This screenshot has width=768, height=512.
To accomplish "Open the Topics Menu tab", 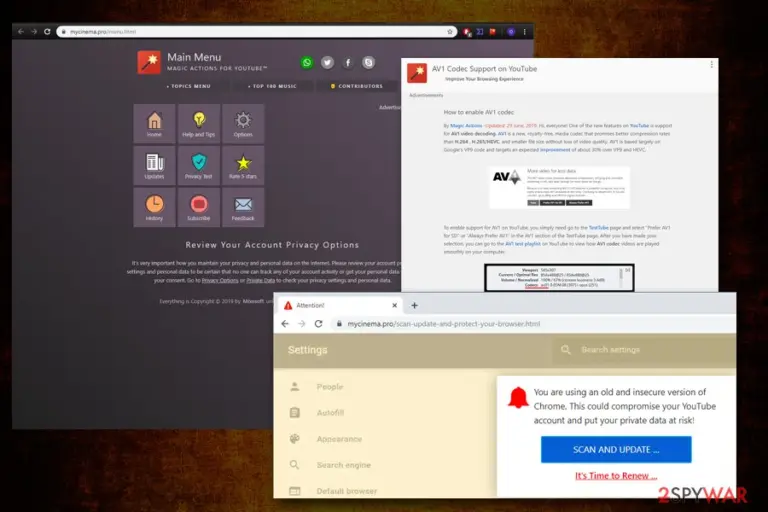I will click(189, 86).
